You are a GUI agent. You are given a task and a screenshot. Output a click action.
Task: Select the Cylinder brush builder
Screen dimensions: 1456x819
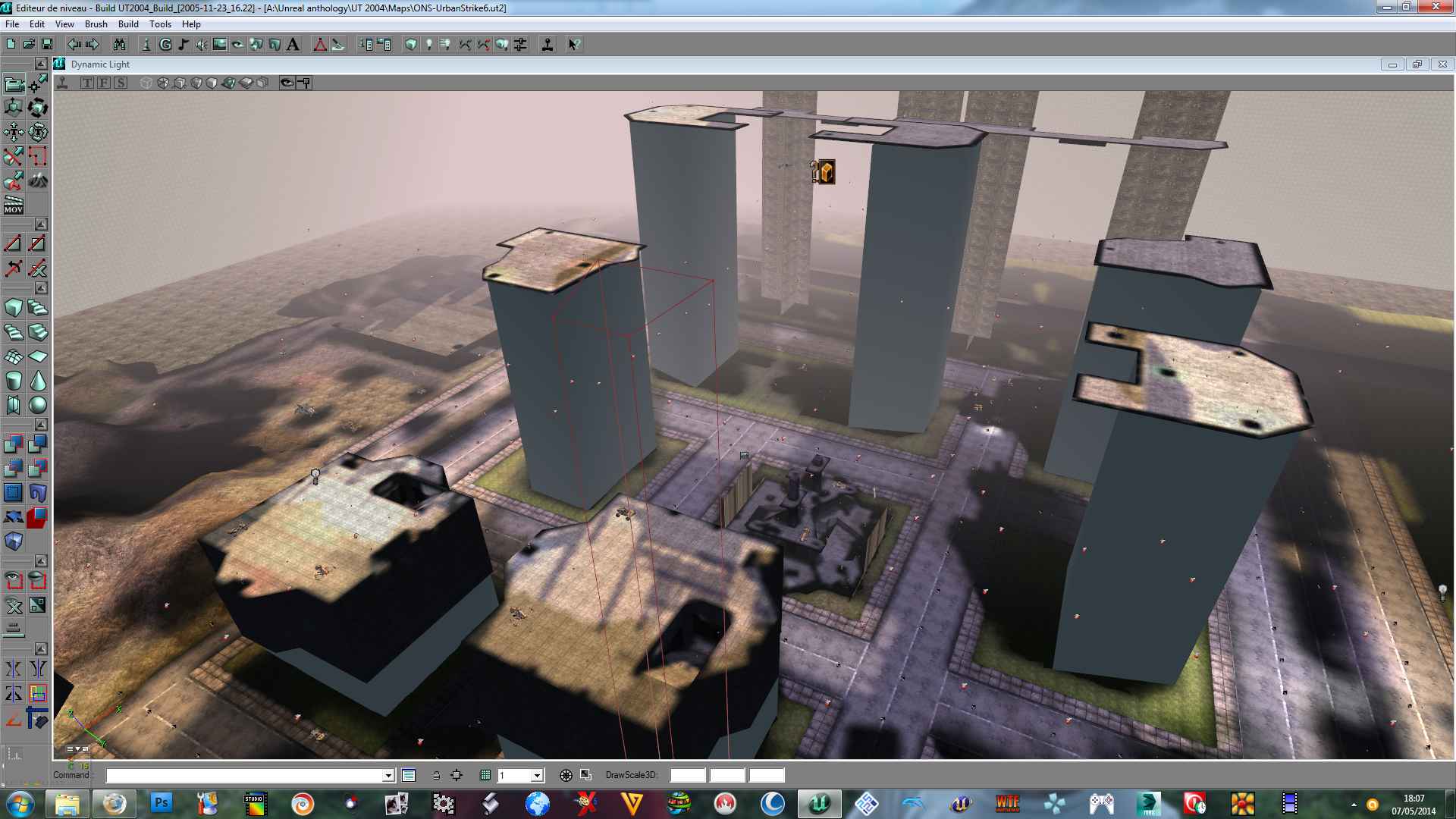pyautogui.click(x=14, y=381)
